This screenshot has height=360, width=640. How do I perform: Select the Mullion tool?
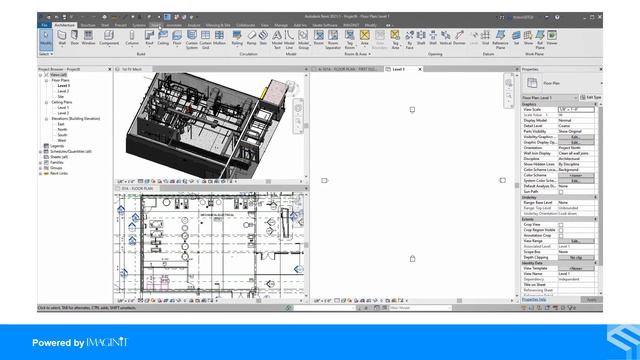coord(219,38)
